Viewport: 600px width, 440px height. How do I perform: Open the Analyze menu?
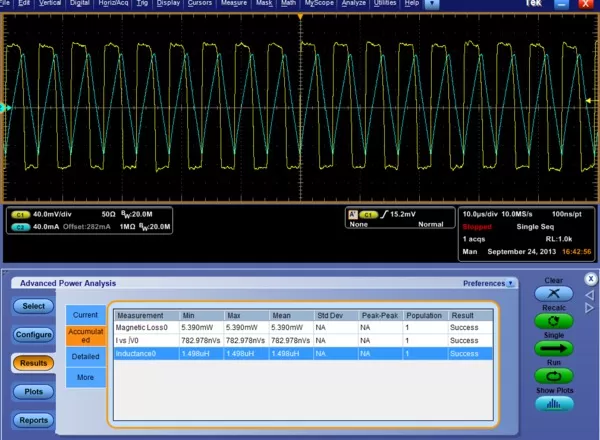[356, 5]
